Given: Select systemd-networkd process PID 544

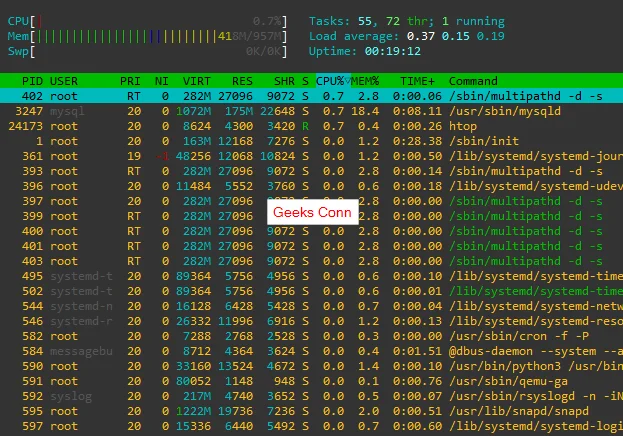Looking at the screenshot, I should 312,306.
